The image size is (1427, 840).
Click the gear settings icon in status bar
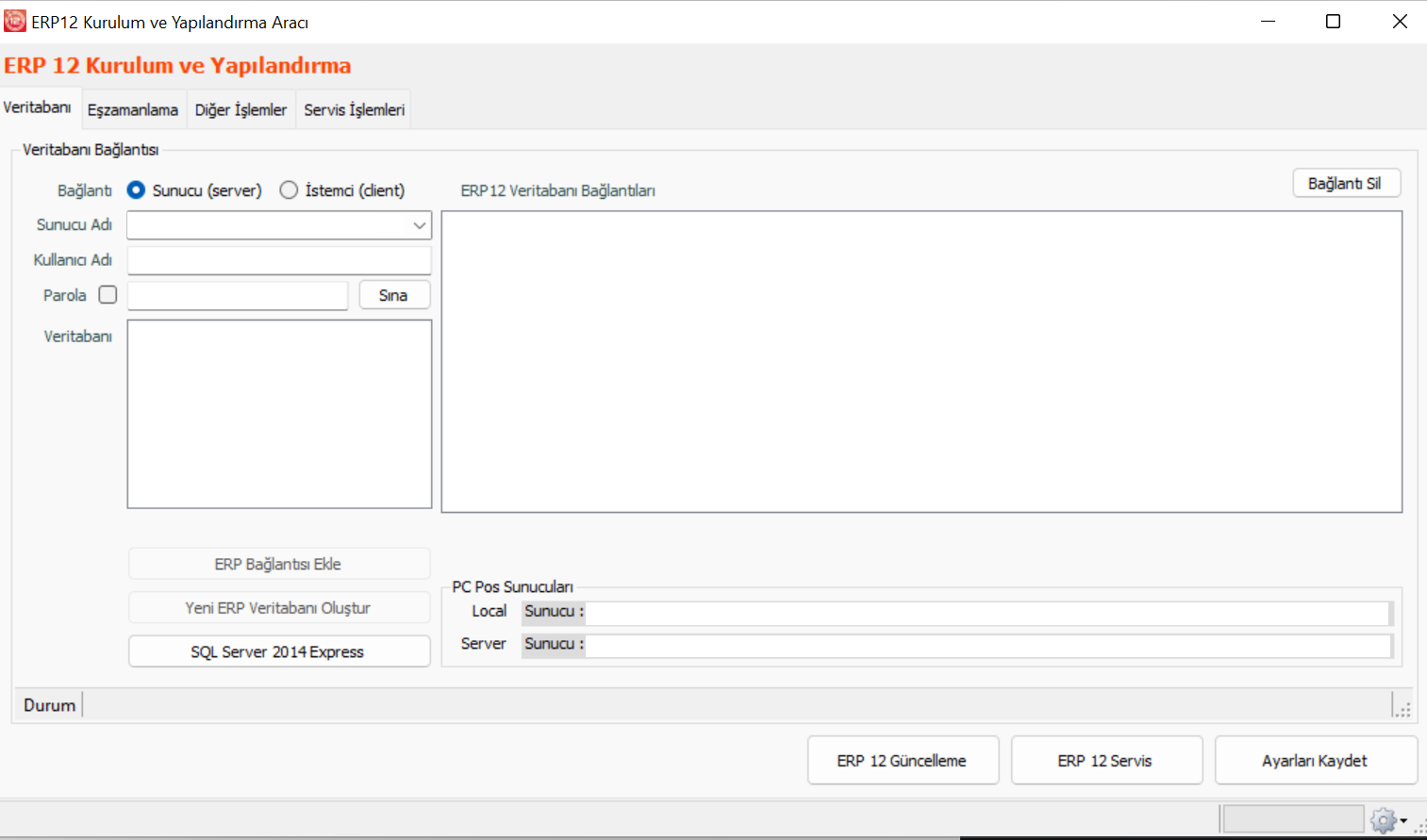[x=1383, y=820]
